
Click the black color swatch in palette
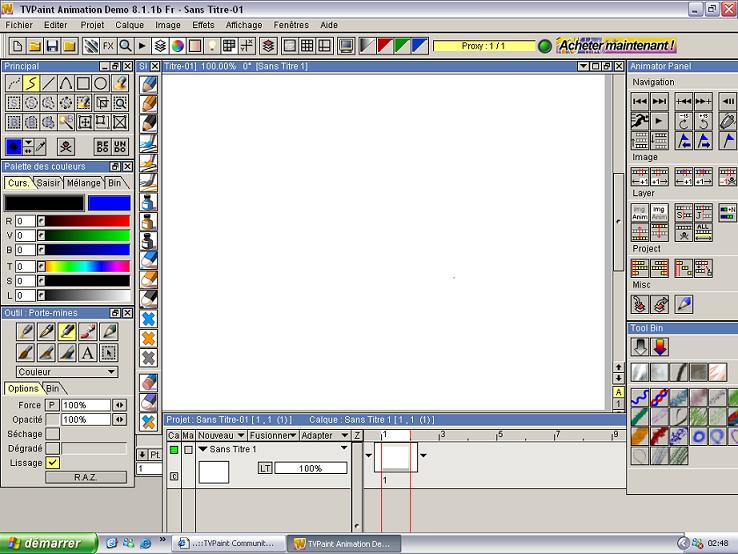click(x=44, y=203)
